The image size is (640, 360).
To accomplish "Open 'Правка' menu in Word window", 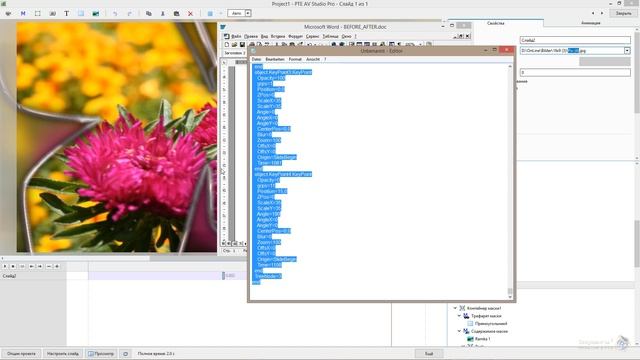I will coord(251,36).
